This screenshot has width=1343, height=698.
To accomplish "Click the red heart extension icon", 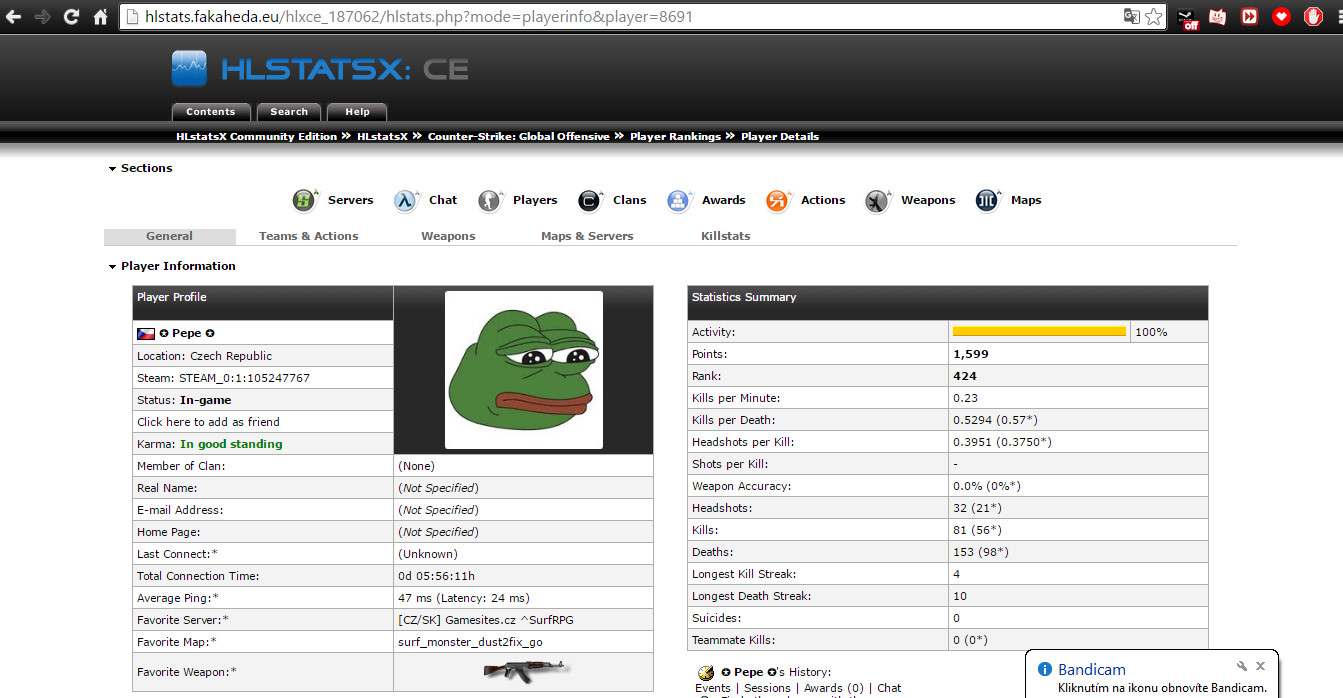I will pyautogui.click(x=1281, y=16).
